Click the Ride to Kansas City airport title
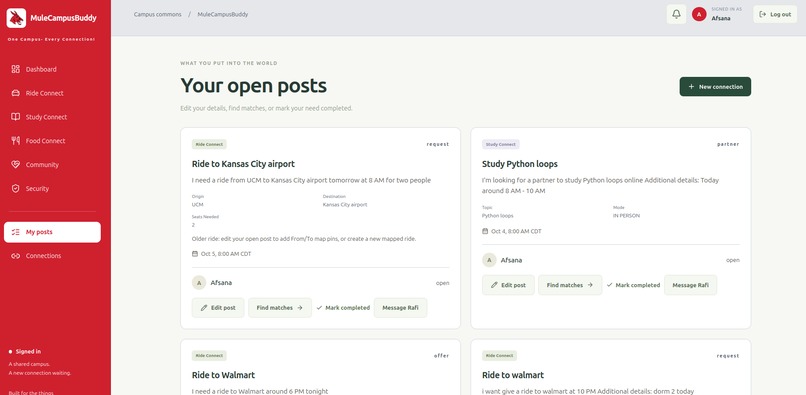 [243, 164]
